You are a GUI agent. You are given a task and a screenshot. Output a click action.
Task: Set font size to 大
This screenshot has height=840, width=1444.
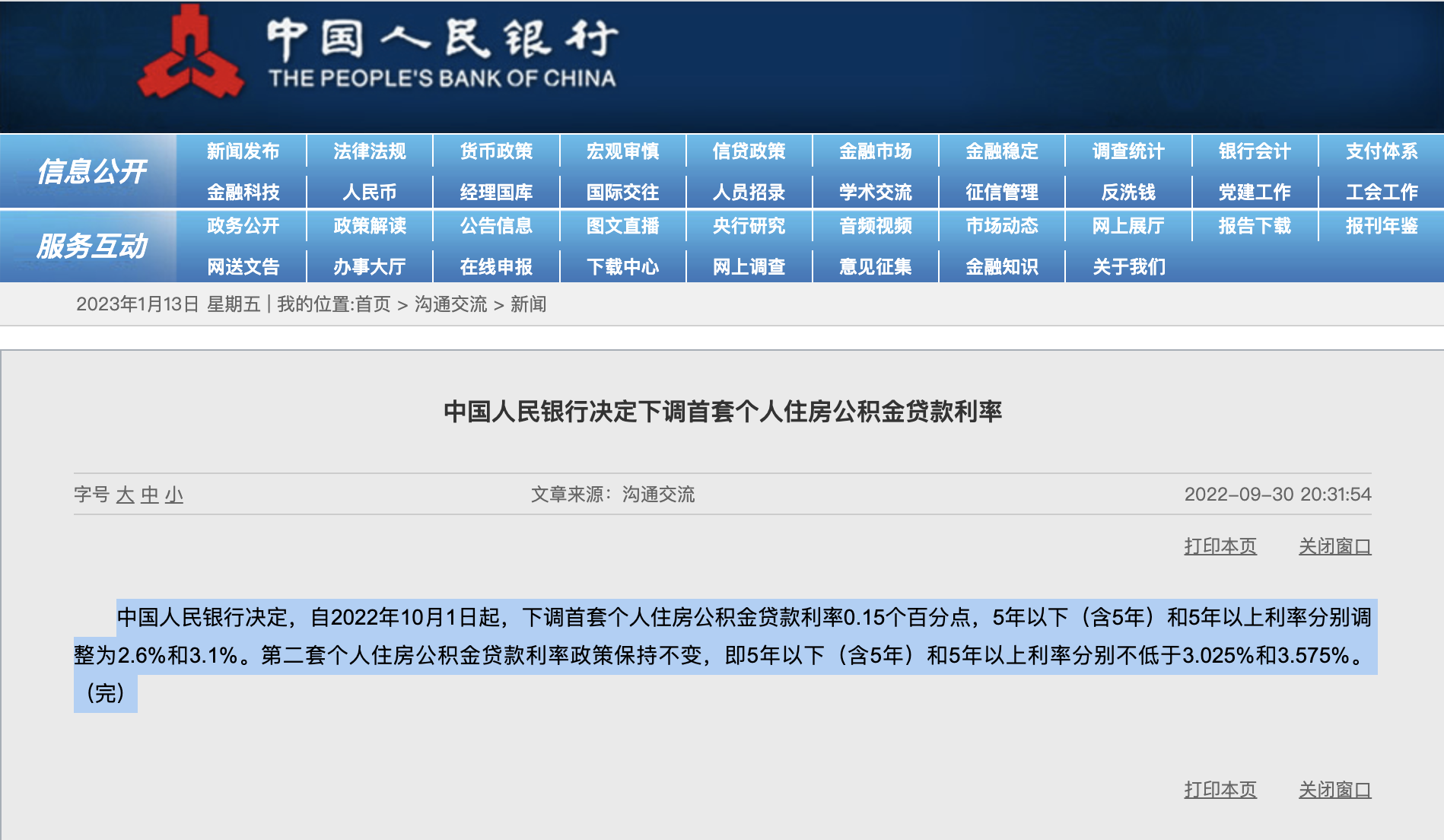click(126, 495)
